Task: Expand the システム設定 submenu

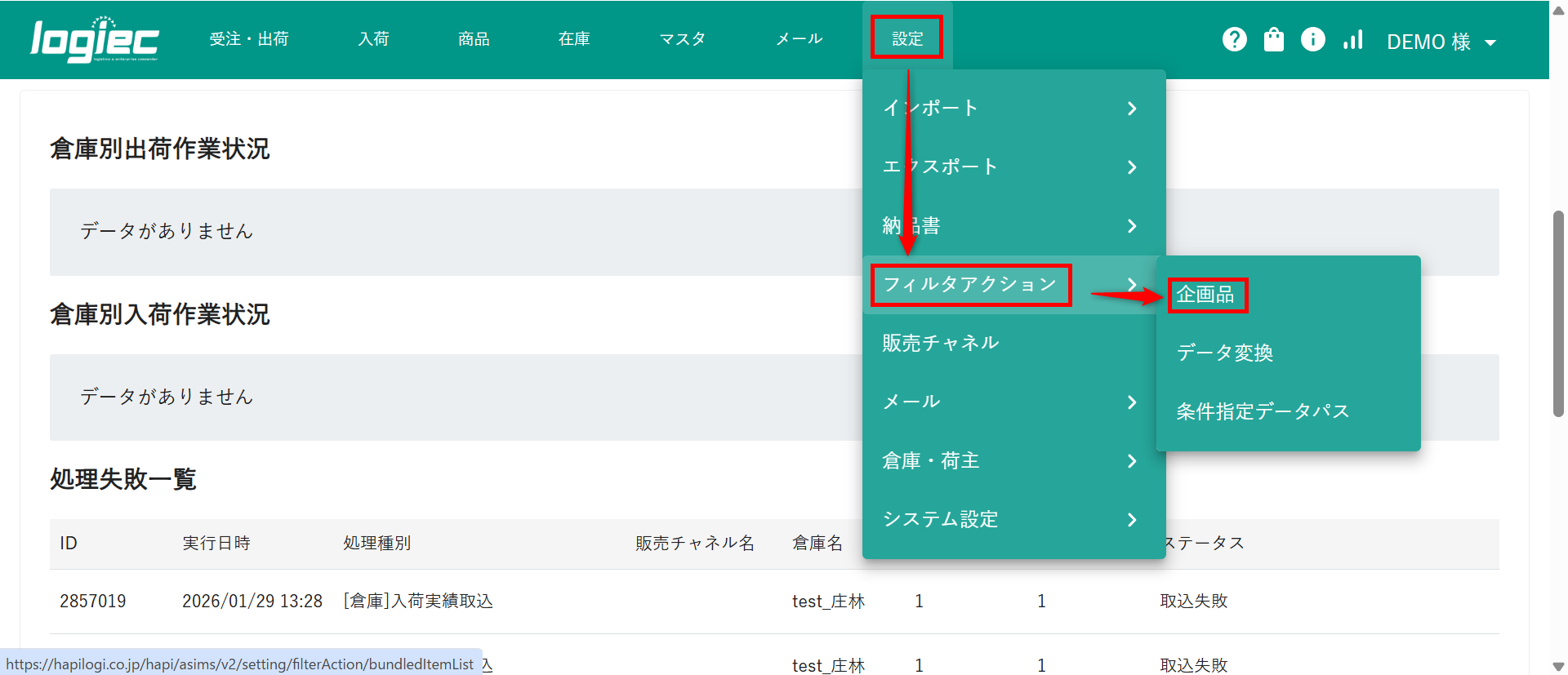Action: coord(1013,519)
